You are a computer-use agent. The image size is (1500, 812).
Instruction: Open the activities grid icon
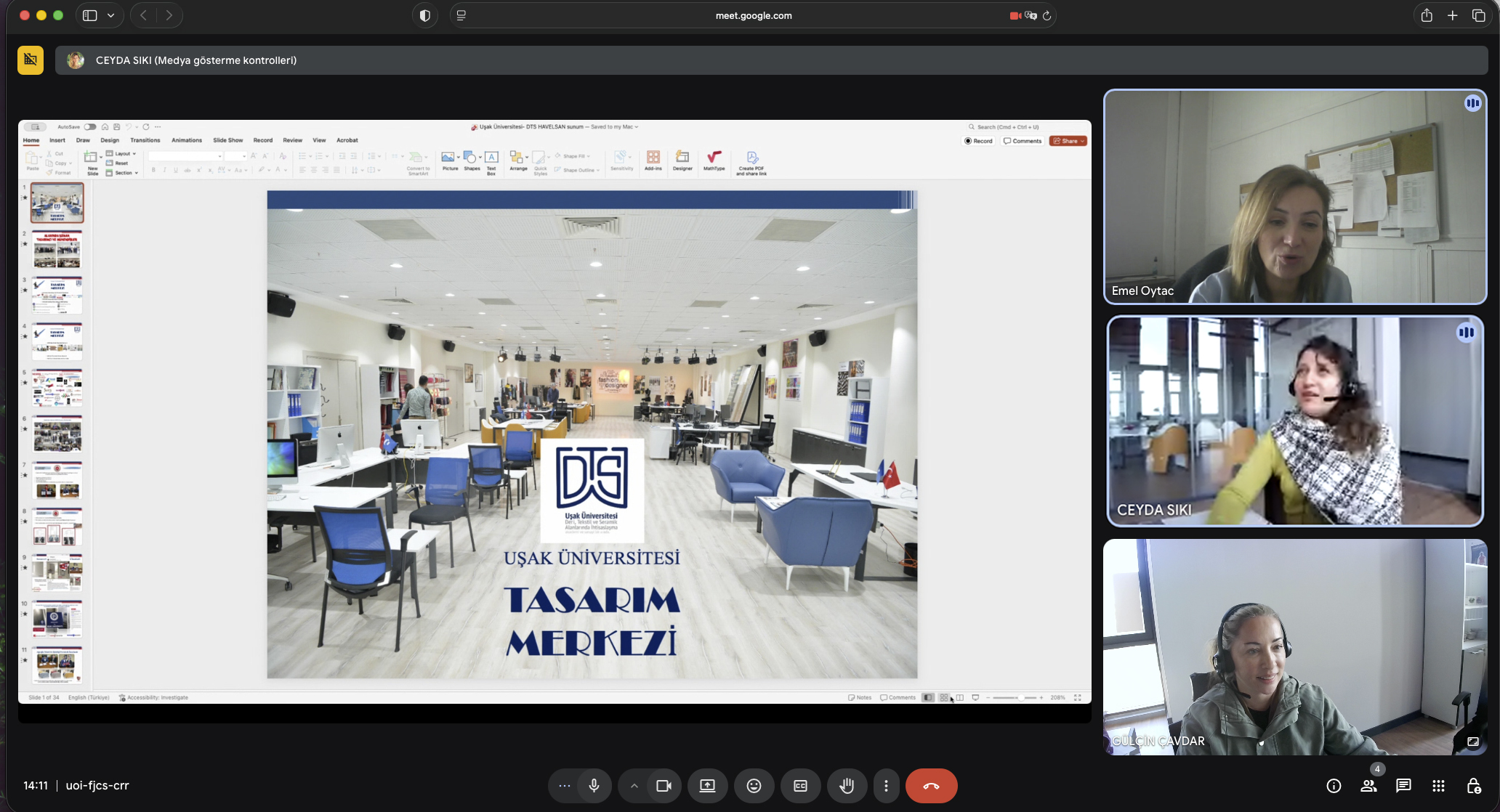(x=1438, y=786)
